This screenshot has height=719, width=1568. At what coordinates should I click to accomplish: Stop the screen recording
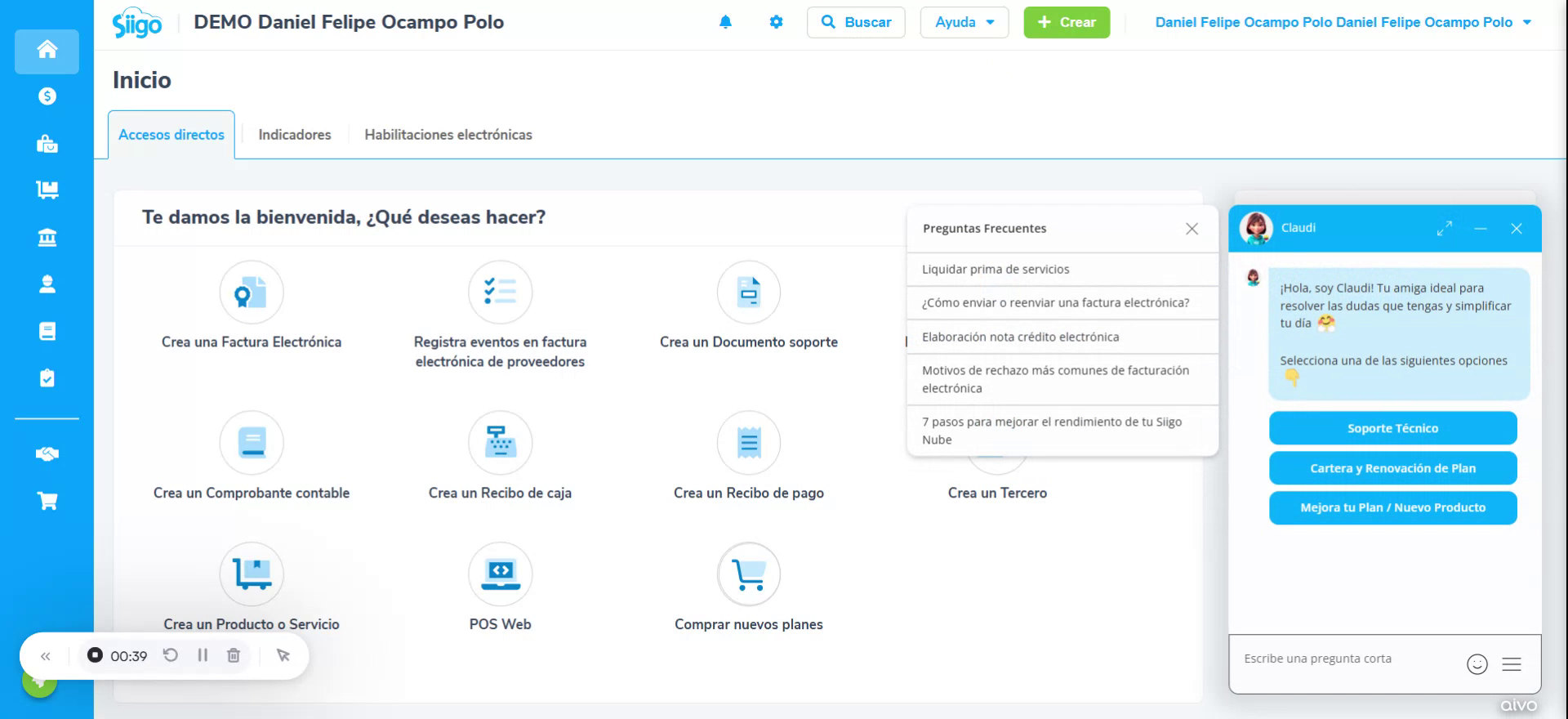pyautogui.click(x=96, y=655)
